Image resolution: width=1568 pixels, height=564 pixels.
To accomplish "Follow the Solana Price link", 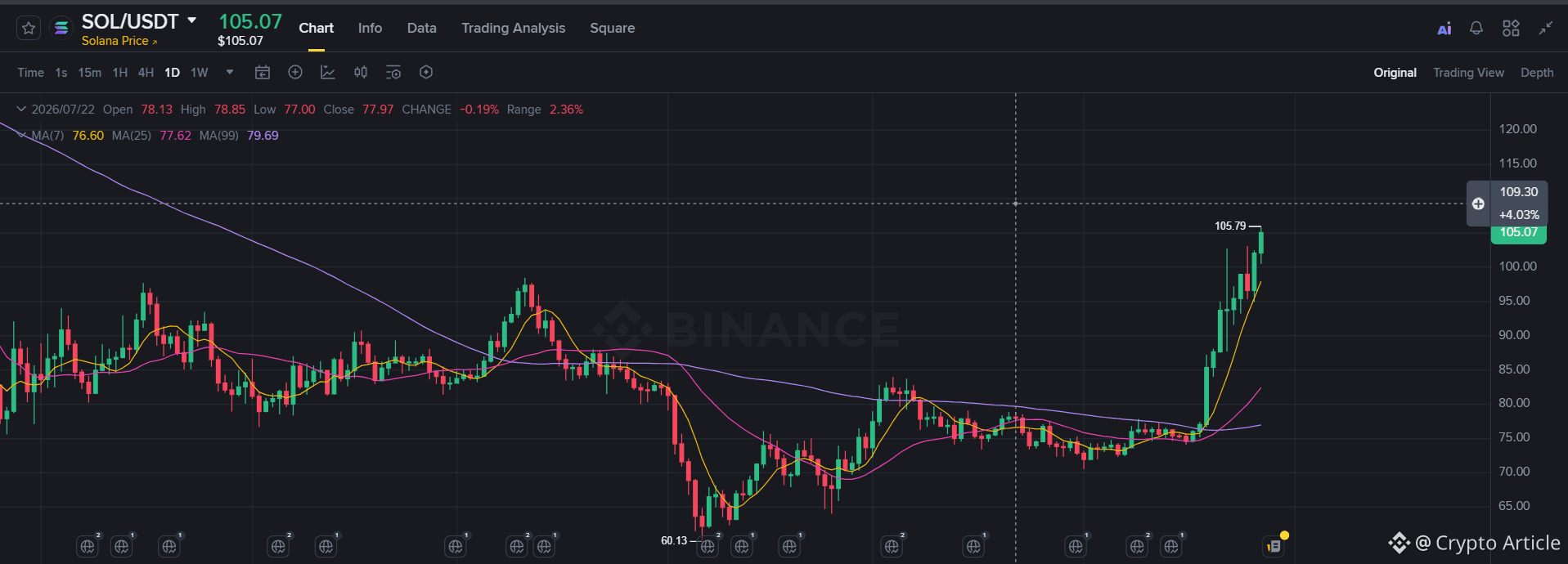I will point(119,41).
